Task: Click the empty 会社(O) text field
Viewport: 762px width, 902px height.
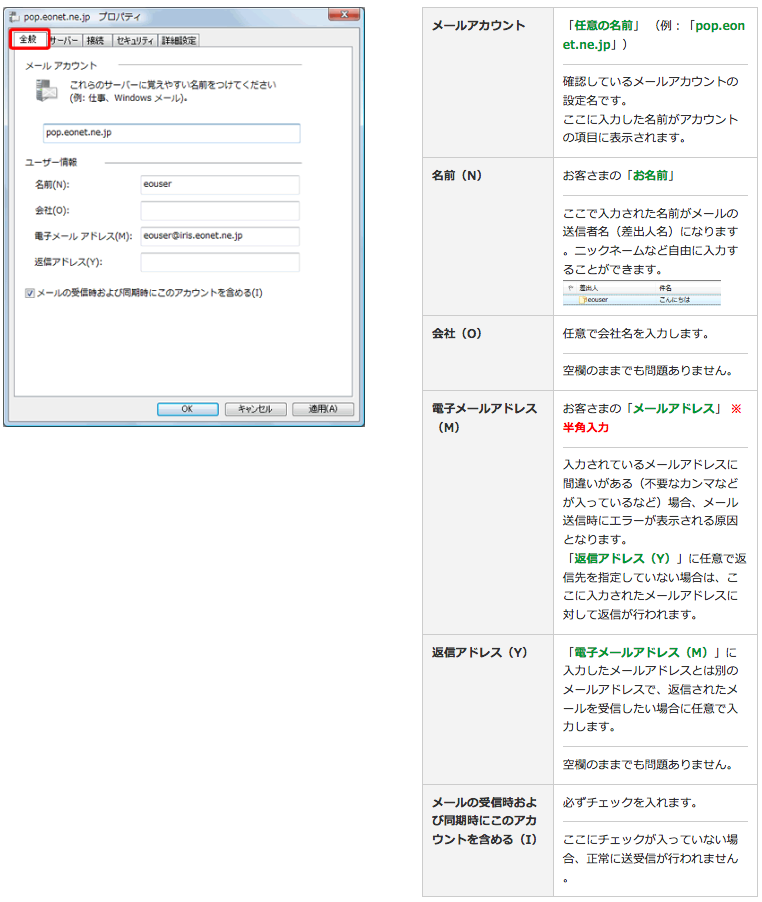Action: pyautogui.click(x=220, y=211)
